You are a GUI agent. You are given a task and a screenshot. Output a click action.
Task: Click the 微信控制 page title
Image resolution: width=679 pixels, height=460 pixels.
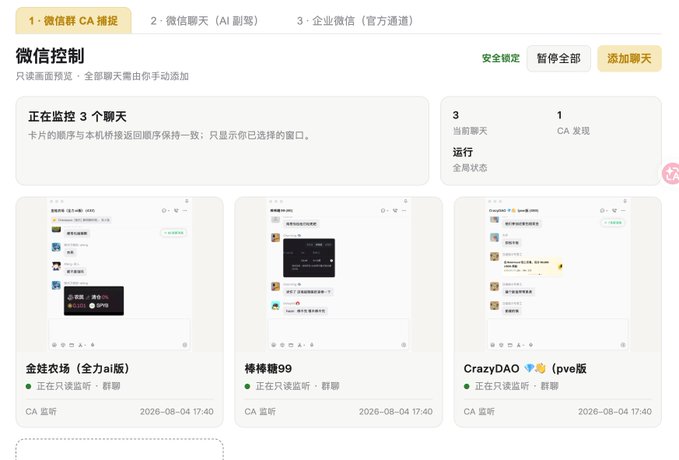50,56
